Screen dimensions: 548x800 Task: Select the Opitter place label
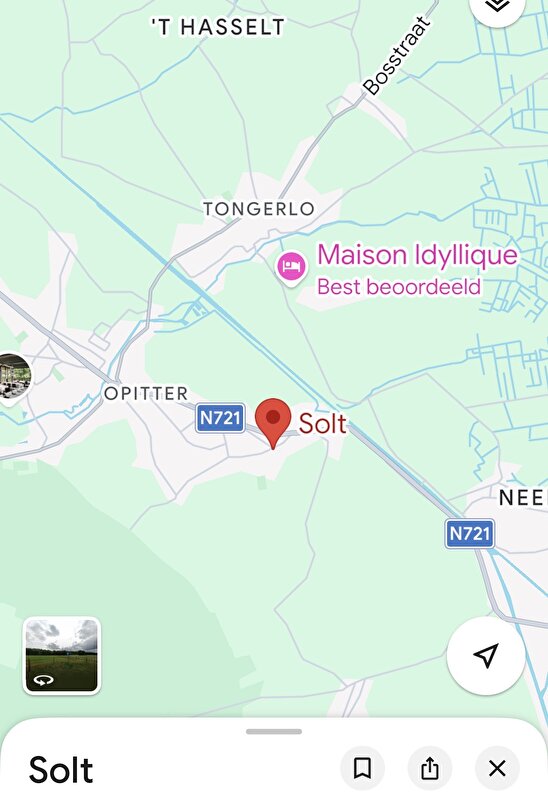click(146, 393)
